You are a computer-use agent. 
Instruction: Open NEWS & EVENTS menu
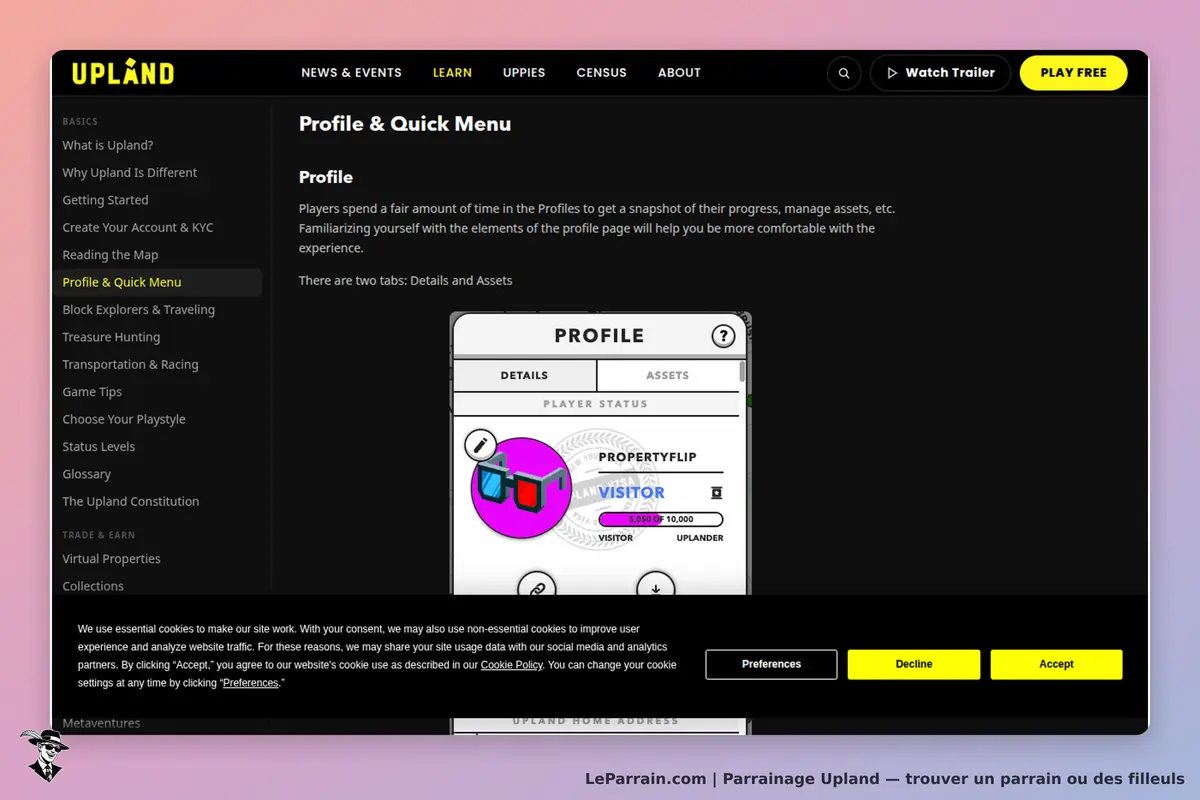click(x=351, y=73)
